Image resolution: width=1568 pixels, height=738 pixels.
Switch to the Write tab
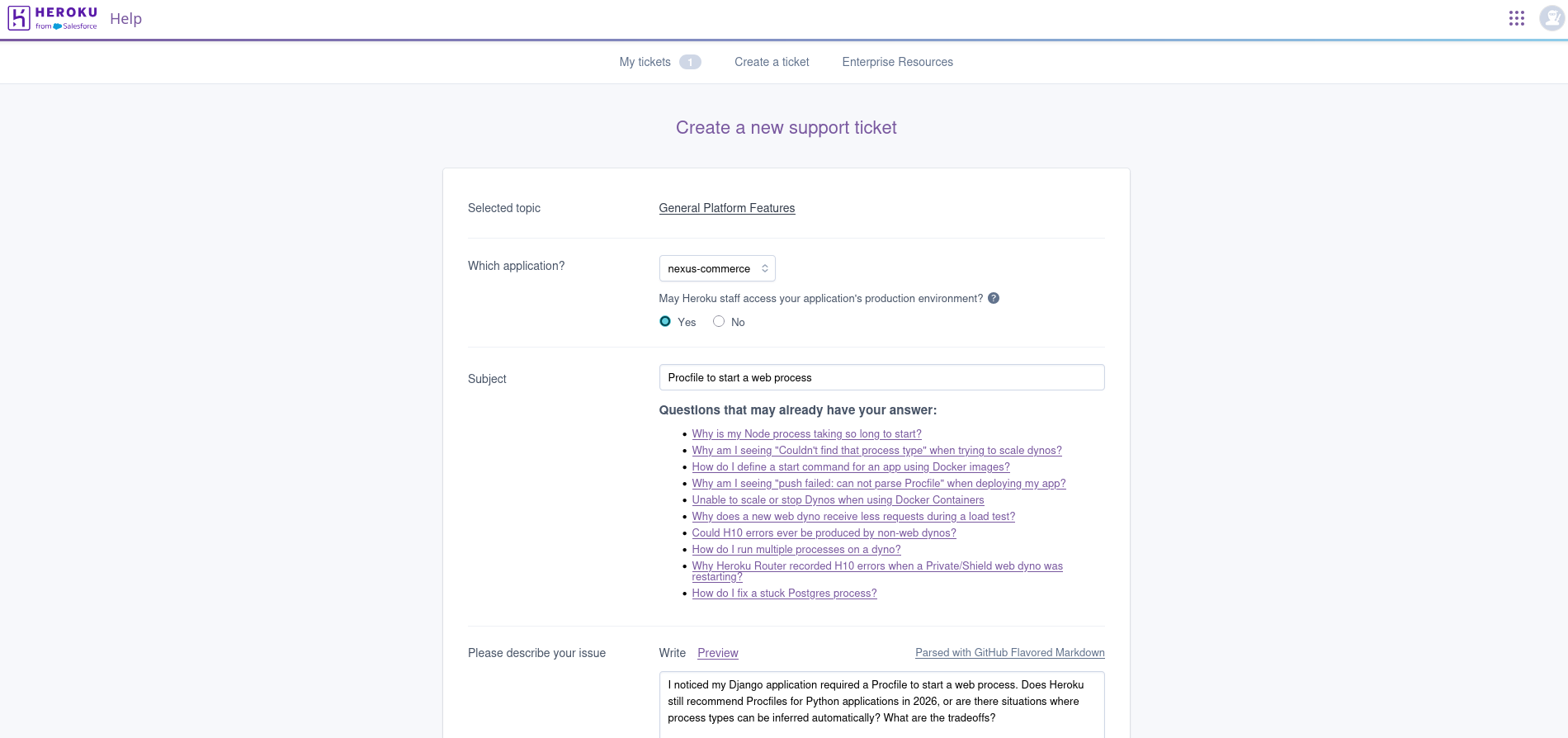click(673, 653)
